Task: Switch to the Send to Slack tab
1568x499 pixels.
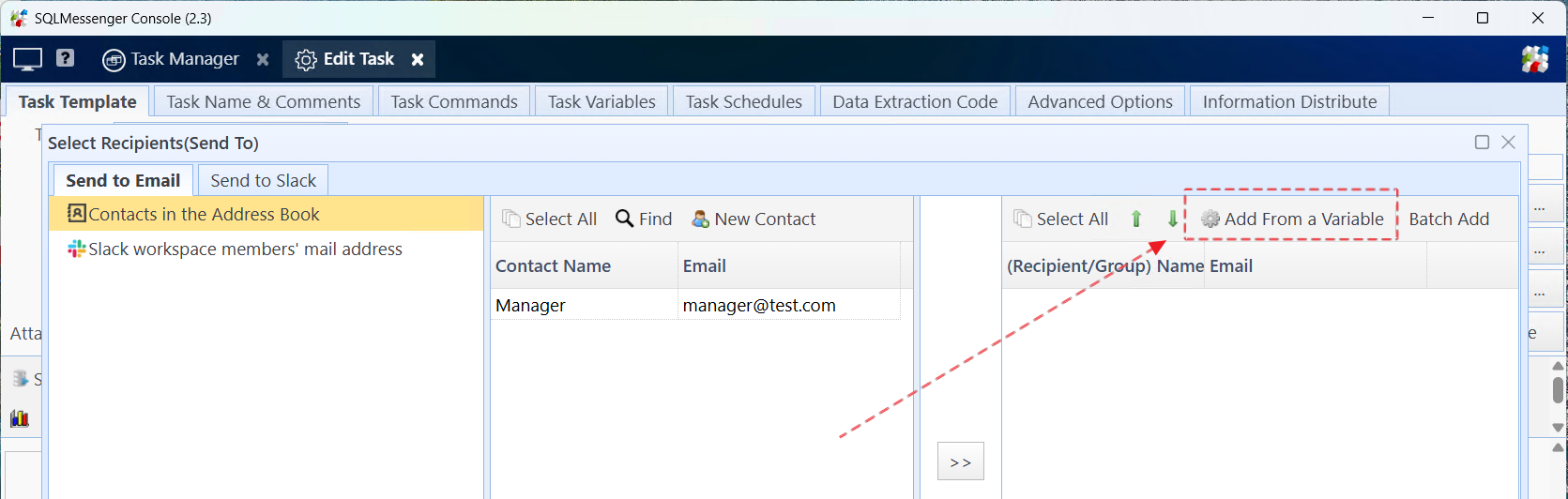Action: pos(263,180)
